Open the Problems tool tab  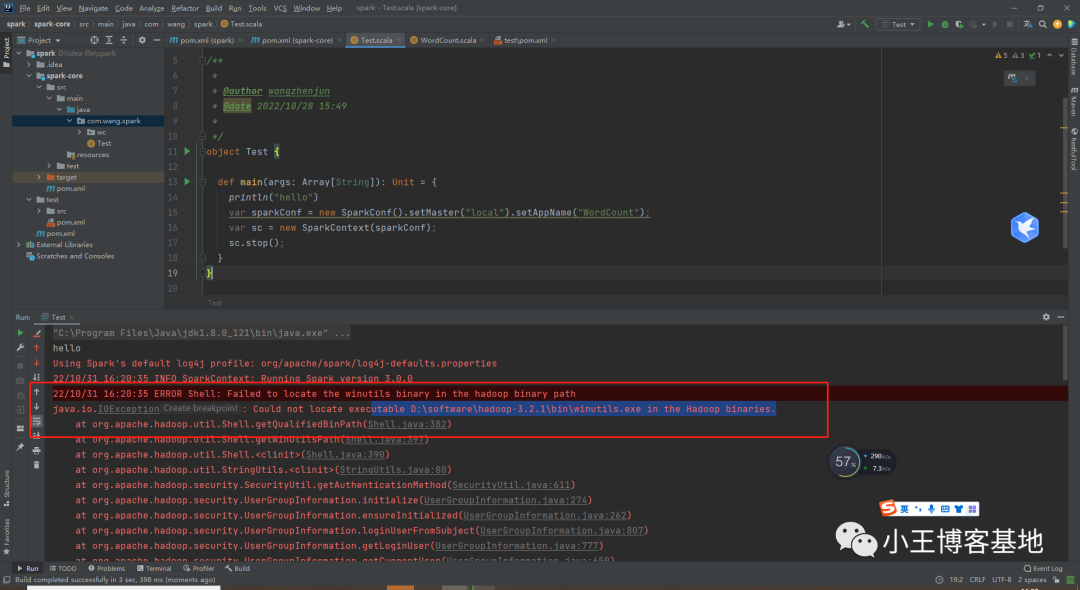tap(107, 569)
